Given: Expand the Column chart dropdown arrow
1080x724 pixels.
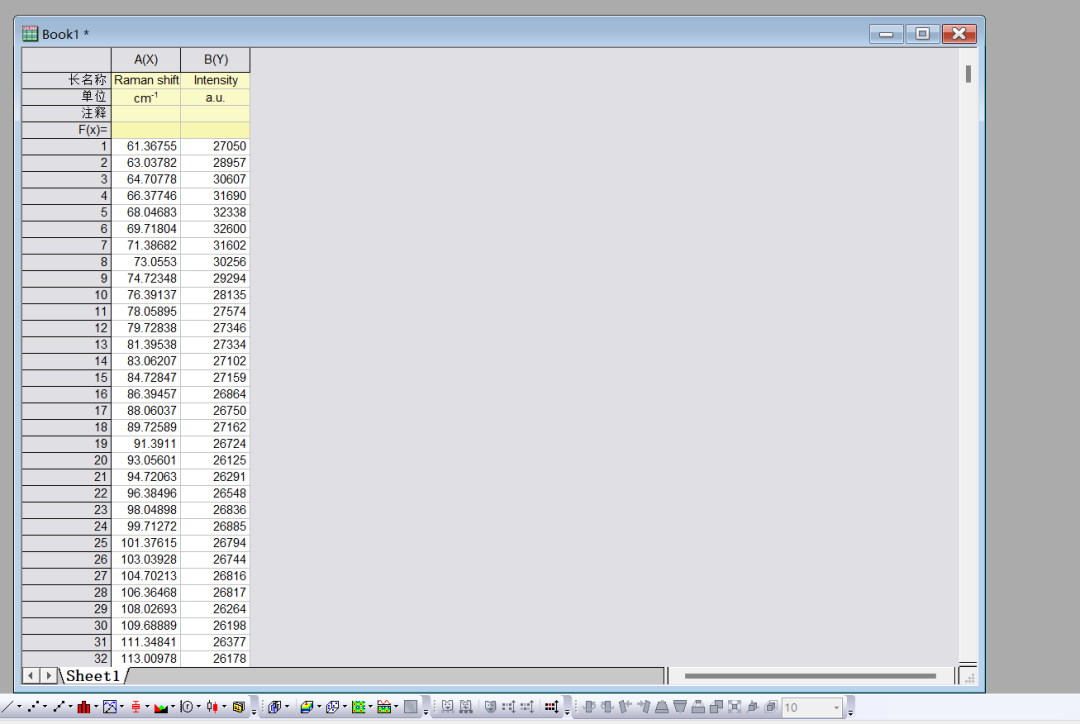Looking at the screenshot, I should tap(97, 707).
